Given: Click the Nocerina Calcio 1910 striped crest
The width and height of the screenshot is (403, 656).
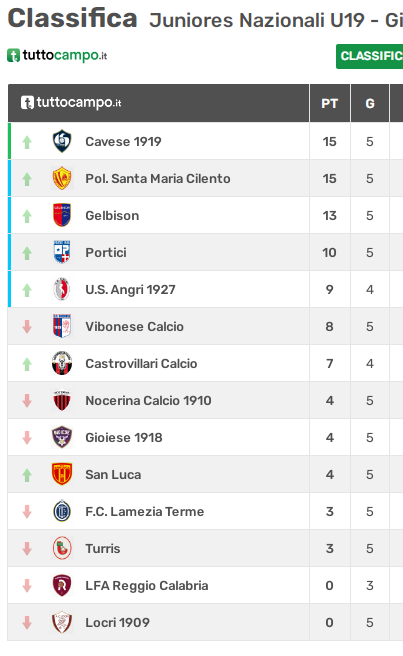Looking at the screenshot, I should click(62, 400).
